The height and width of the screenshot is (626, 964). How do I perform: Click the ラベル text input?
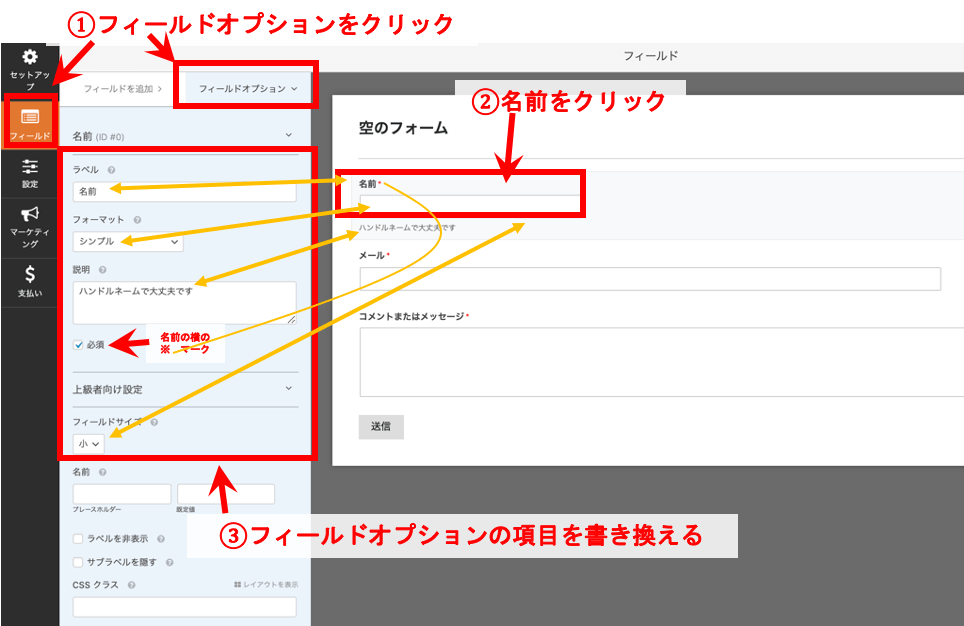coord(184,192)
